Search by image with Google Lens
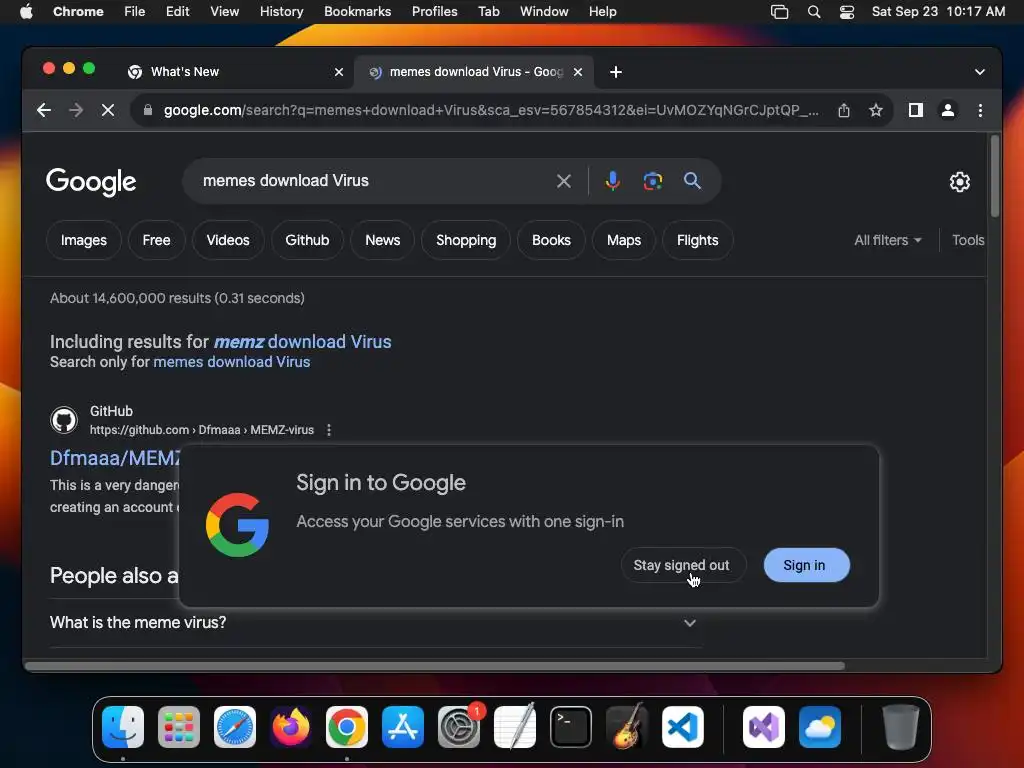Viewport: 1024px width, 768px height. (x=652, y=181)
